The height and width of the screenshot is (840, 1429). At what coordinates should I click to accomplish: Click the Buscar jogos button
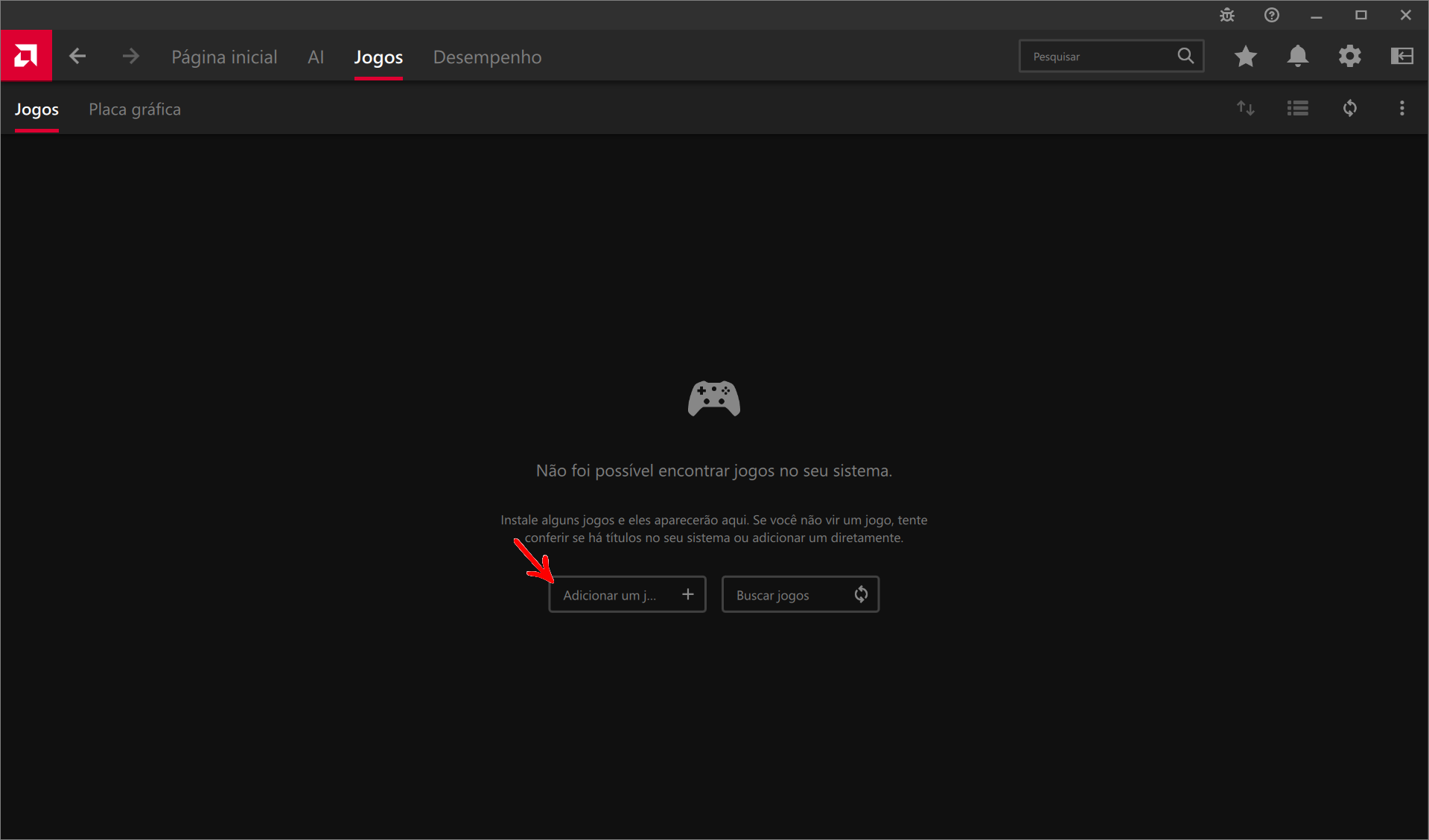point(801,594)
